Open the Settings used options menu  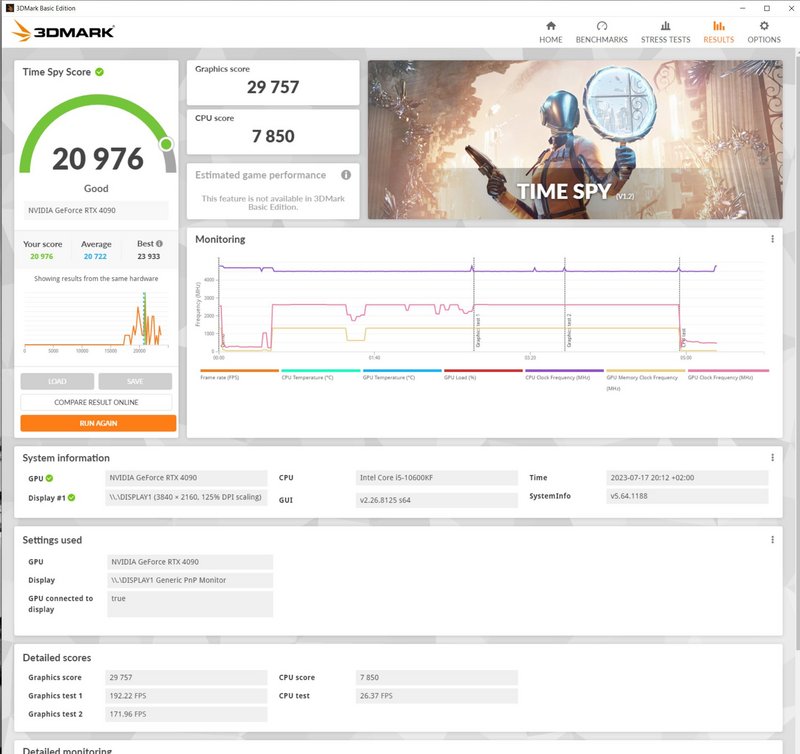(772, 540)
